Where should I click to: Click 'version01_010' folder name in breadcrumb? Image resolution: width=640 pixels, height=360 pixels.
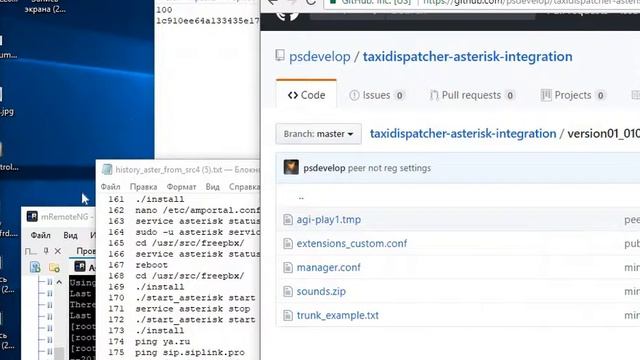click(x=604, y=134)
